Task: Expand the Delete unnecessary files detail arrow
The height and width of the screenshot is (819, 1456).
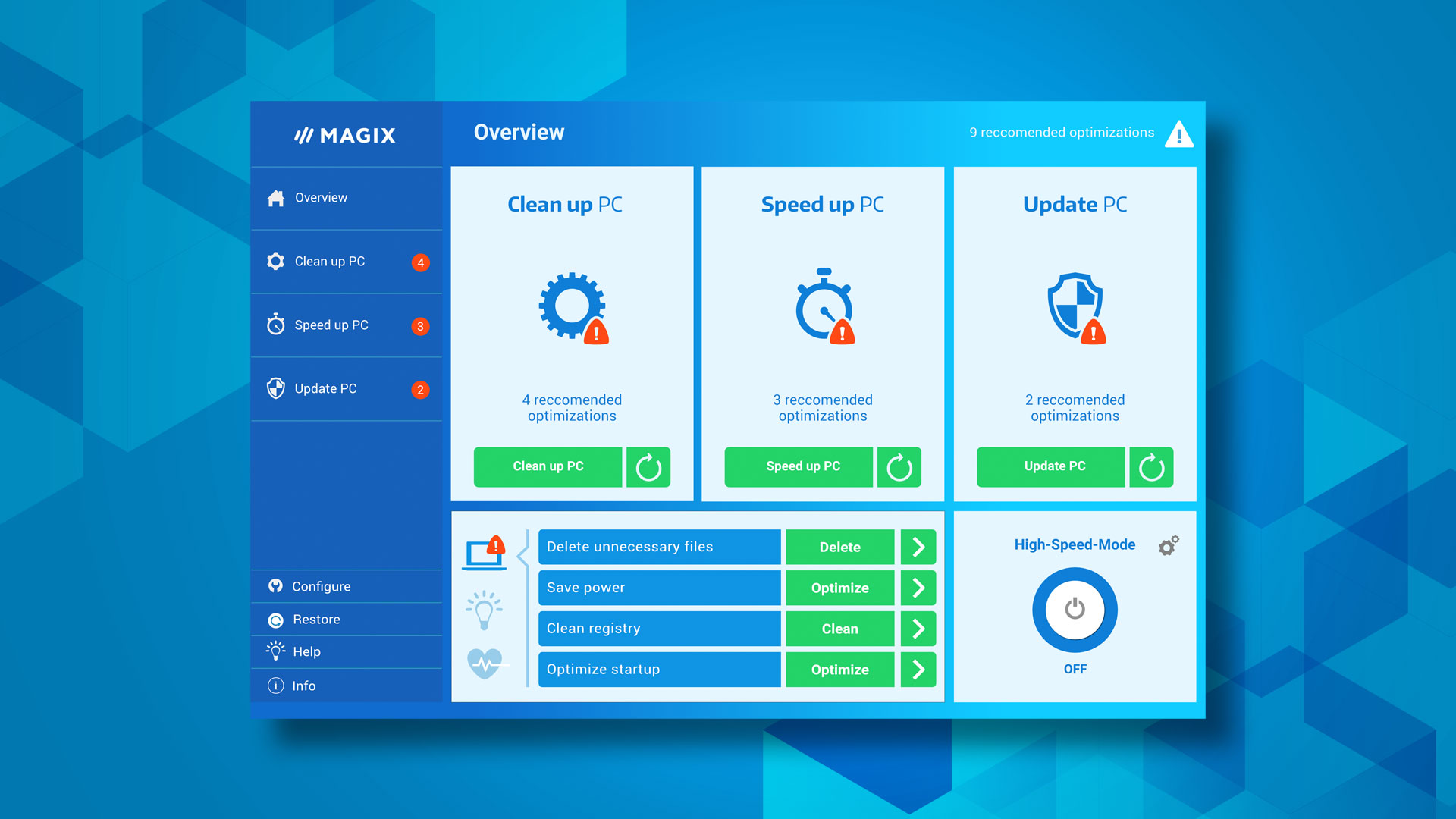Action: pyautogui.click(x=918, y=547)
